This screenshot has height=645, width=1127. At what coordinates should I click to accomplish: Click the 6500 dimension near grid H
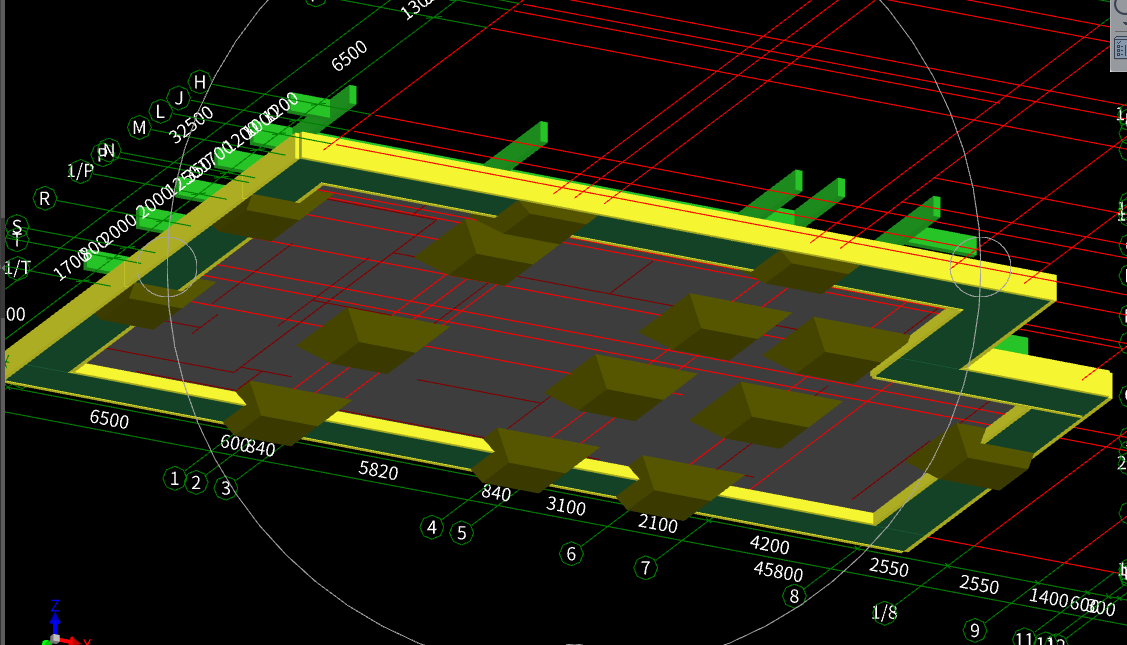349,55
